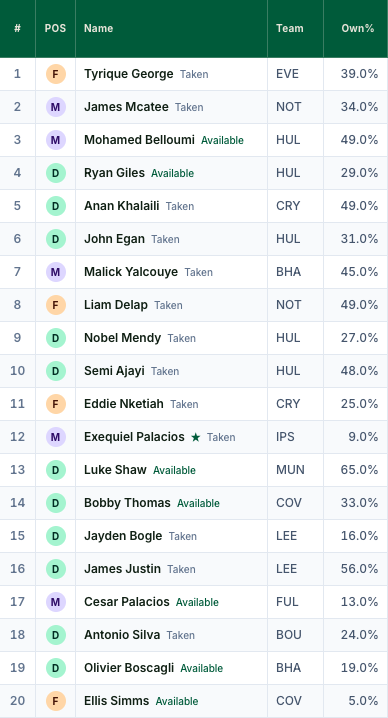Screen dimensions: 388x718
Task: Click the Available status for Bobby Thomas
Action: (198, 503)
